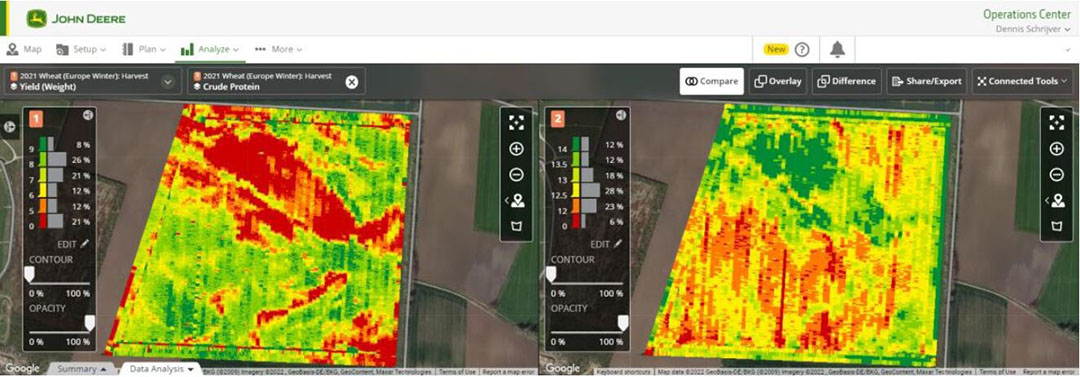This screenshot has width=1080, height=377.
Task: Click the Share/Export button
Action: coord(926,81)
